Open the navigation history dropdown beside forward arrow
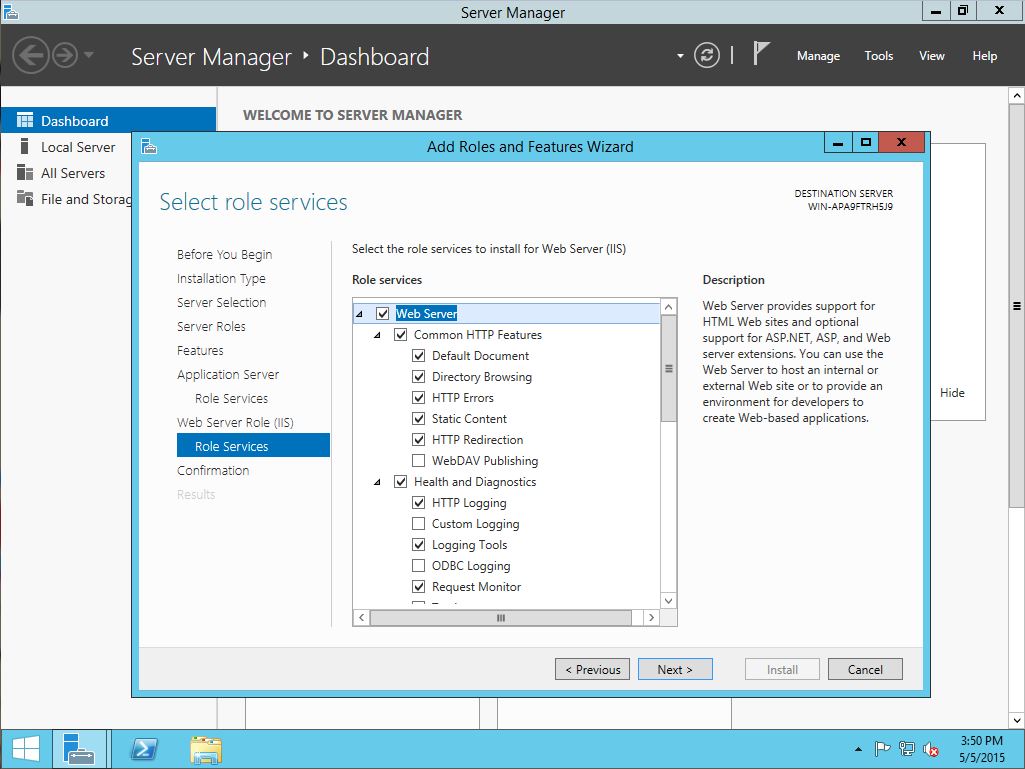The image size is (1025, 769). [89, 55]
